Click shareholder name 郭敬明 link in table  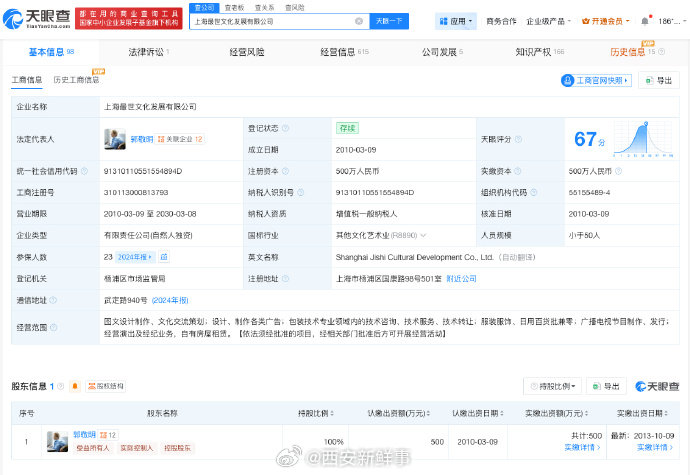tap(84, 434)
